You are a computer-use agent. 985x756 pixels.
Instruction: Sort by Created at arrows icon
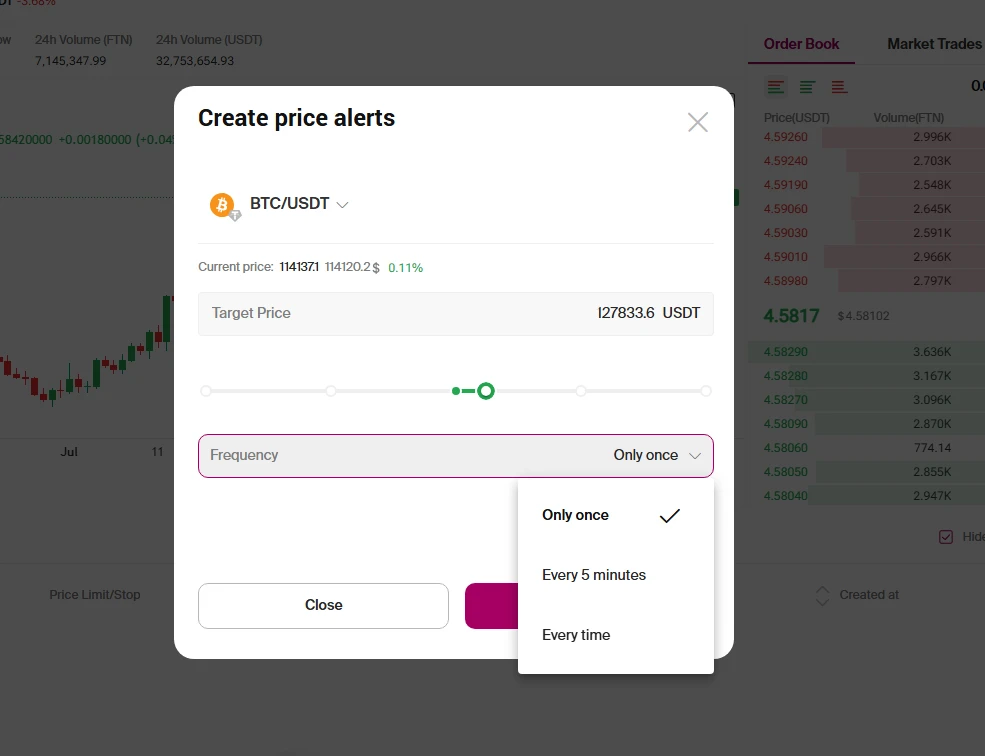tap(822, 595)
